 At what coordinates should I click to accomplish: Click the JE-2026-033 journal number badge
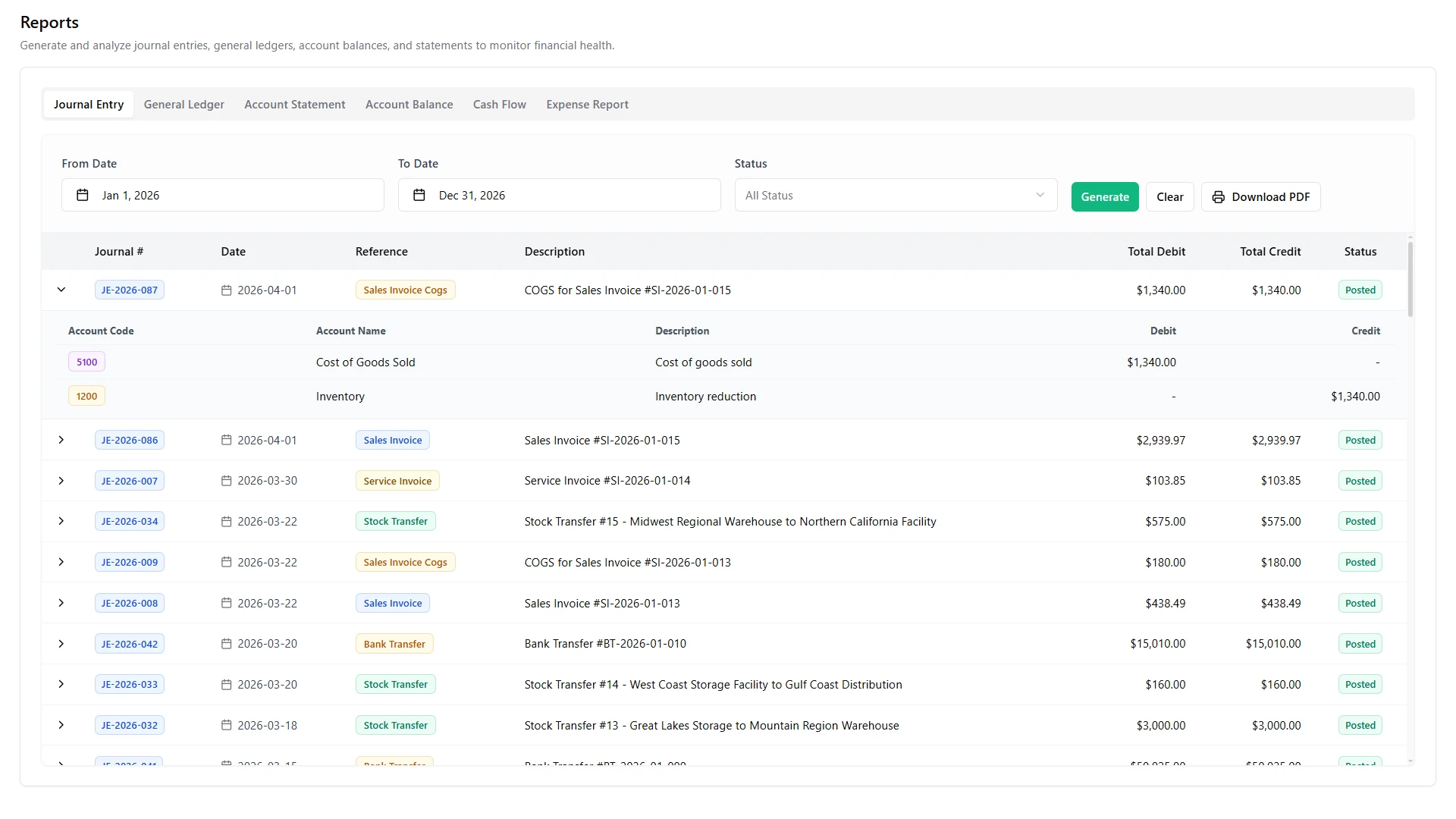[x=130, y=684]
